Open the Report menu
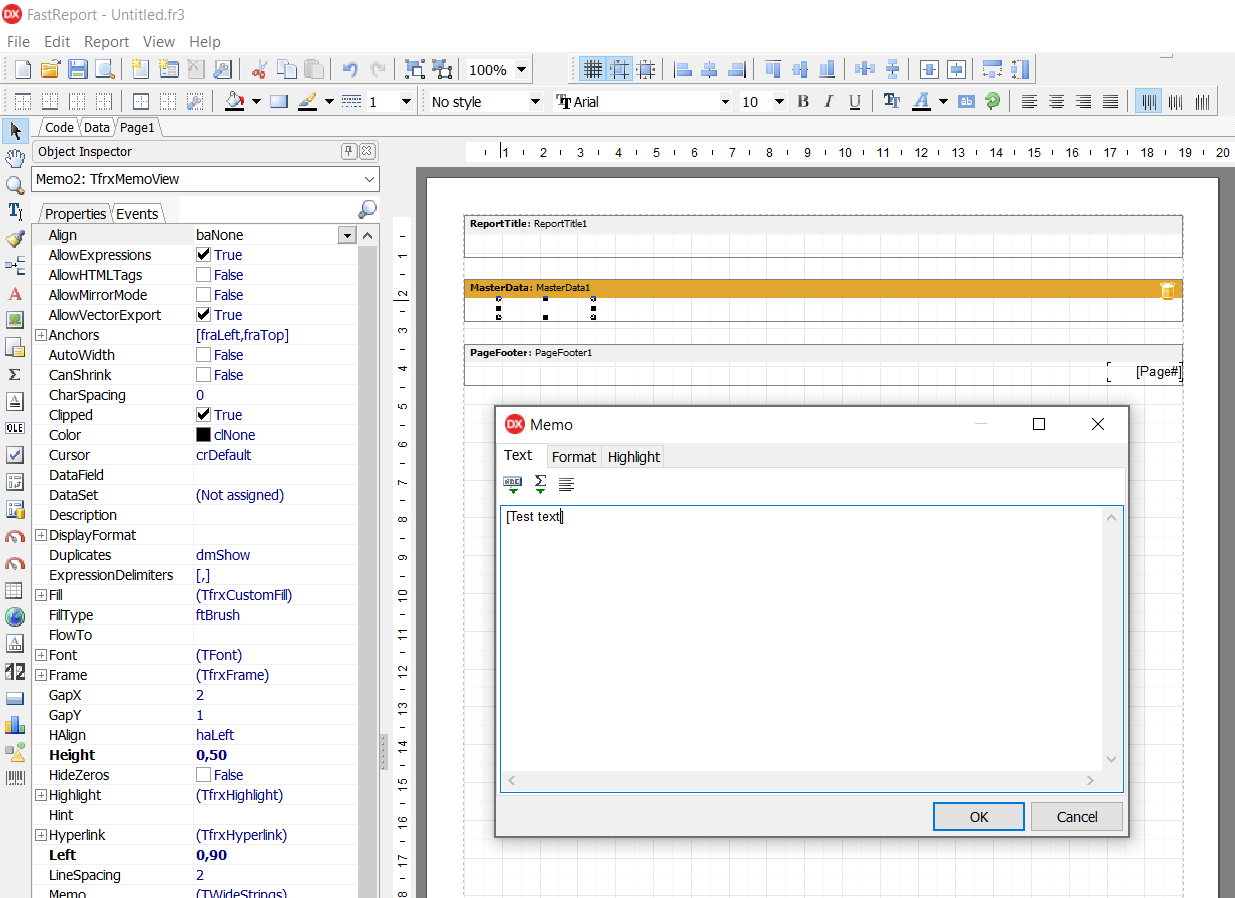 (106, 42)
